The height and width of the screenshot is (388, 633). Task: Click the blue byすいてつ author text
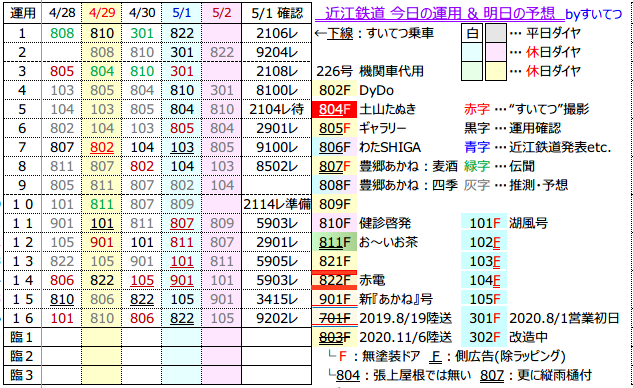[x=593, y=14]
